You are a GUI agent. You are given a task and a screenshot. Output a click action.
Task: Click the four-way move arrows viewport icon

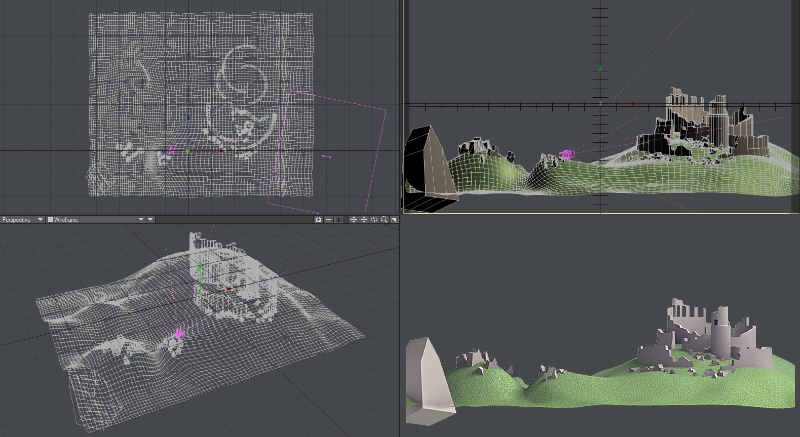click(374, 219)
